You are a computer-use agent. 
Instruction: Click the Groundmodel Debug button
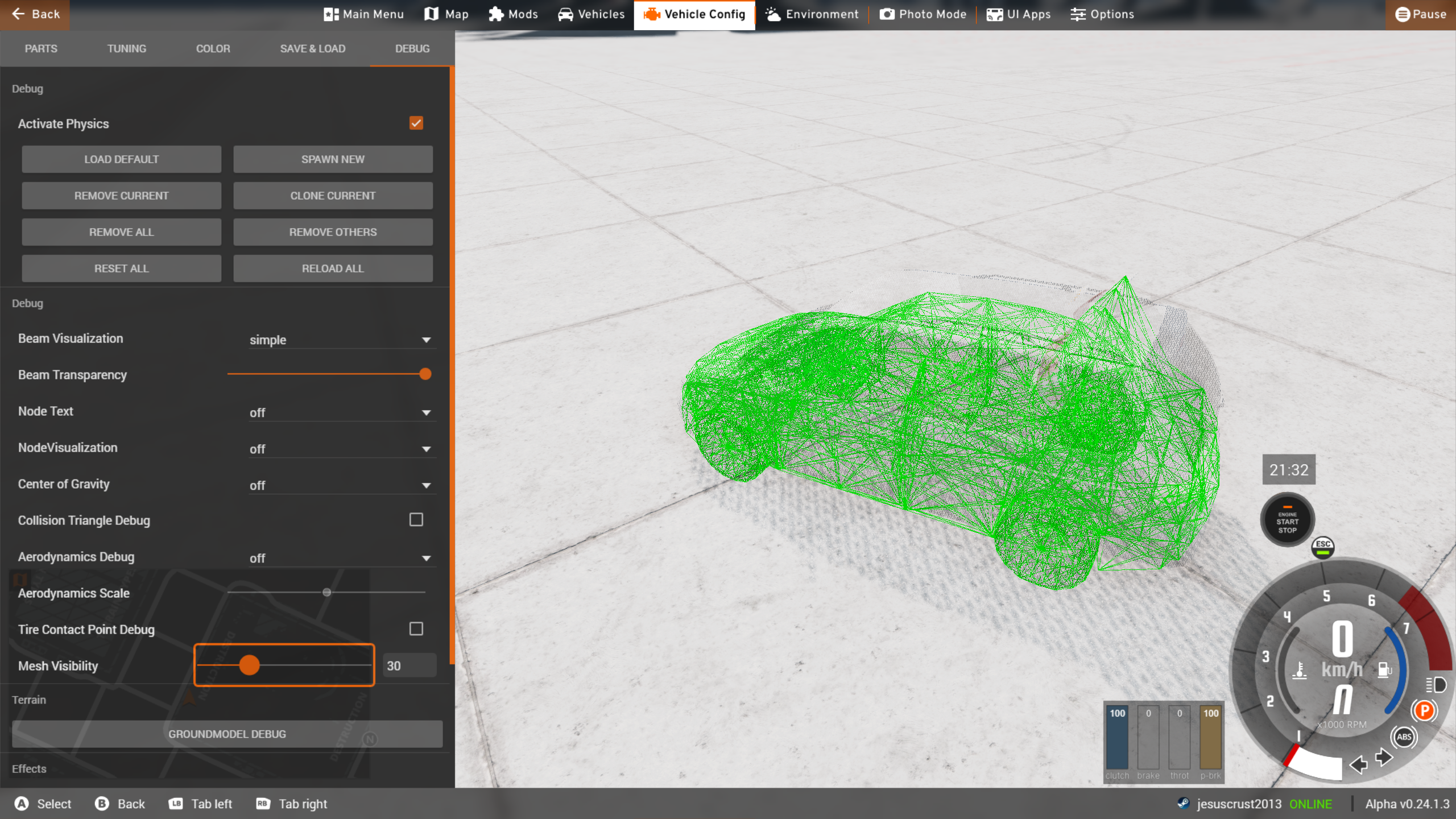(x=227, y=734)
